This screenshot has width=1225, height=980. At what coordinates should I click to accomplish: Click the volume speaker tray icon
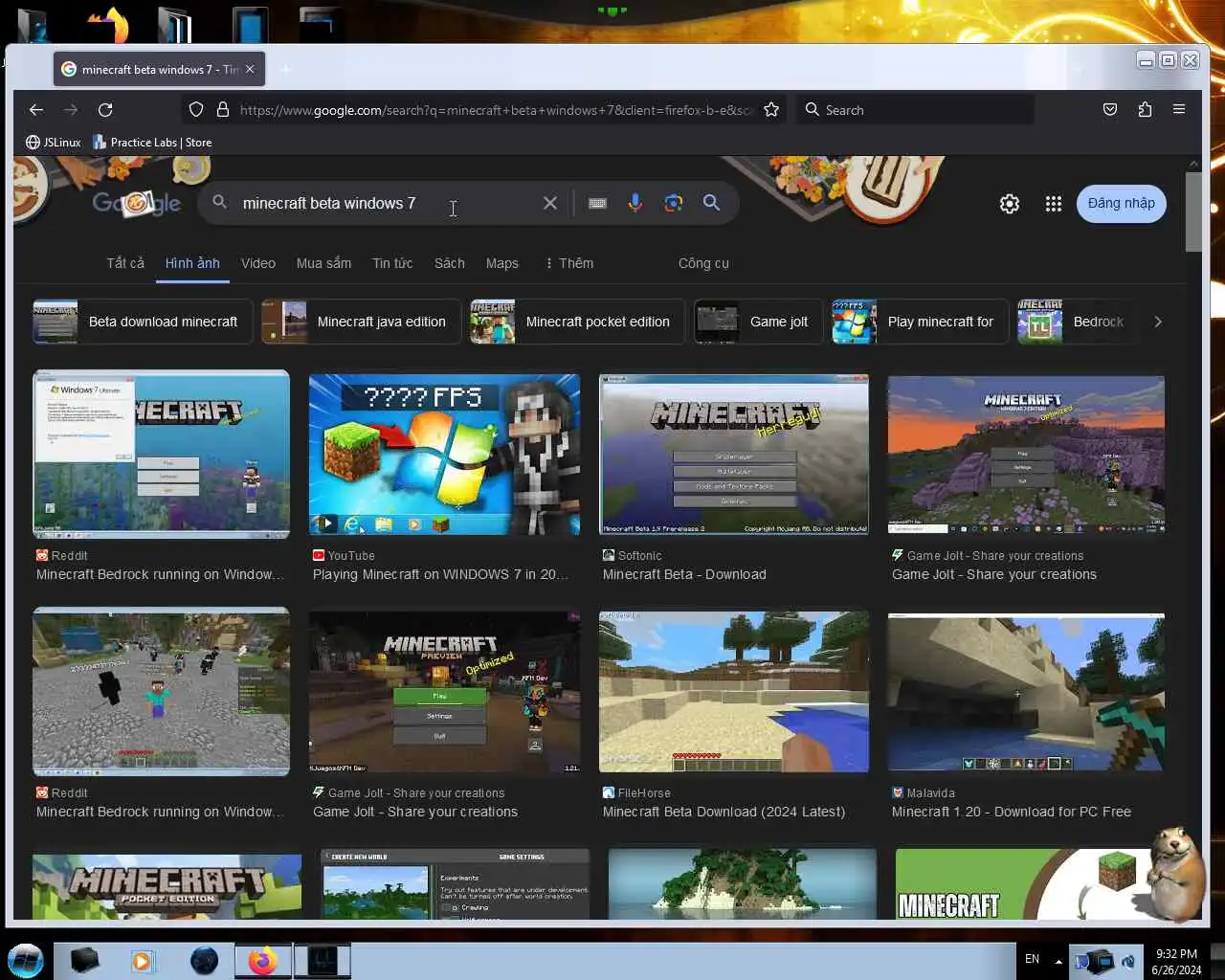pos(1128,960)
